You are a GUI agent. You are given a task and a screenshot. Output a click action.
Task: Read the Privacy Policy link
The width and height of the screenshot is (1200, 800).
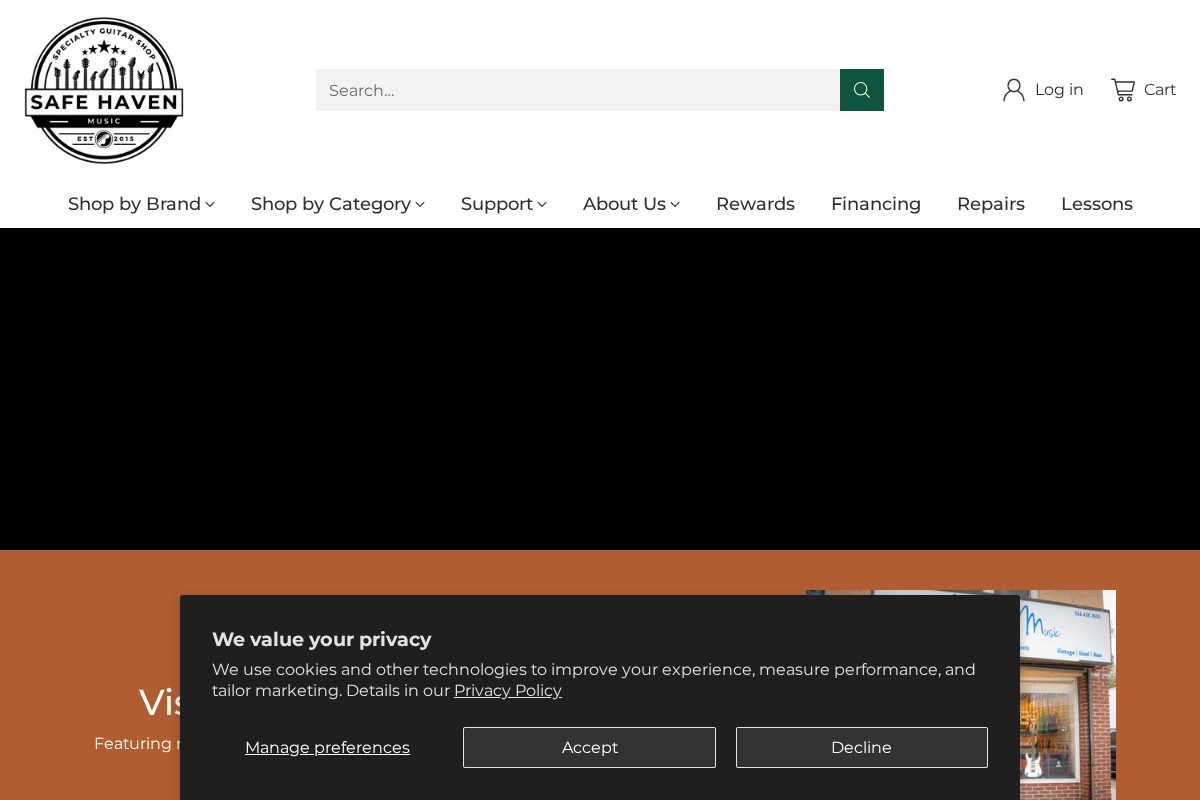(x=507, y=690)
